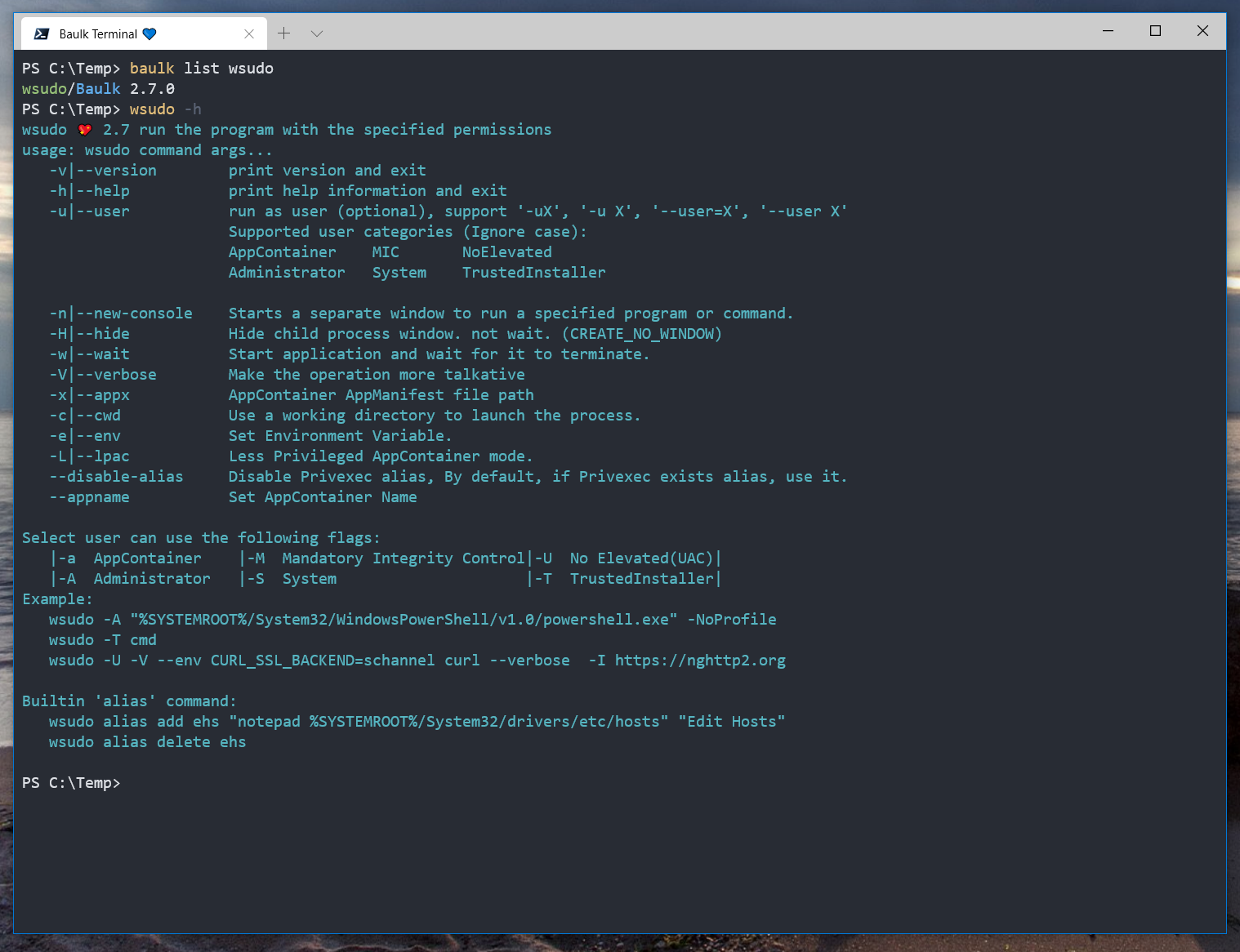Viewport: 1240px width, 952px height.
Task: Click the 'wsudo alias delete ehs' line
Action: [x=148, y=742]
